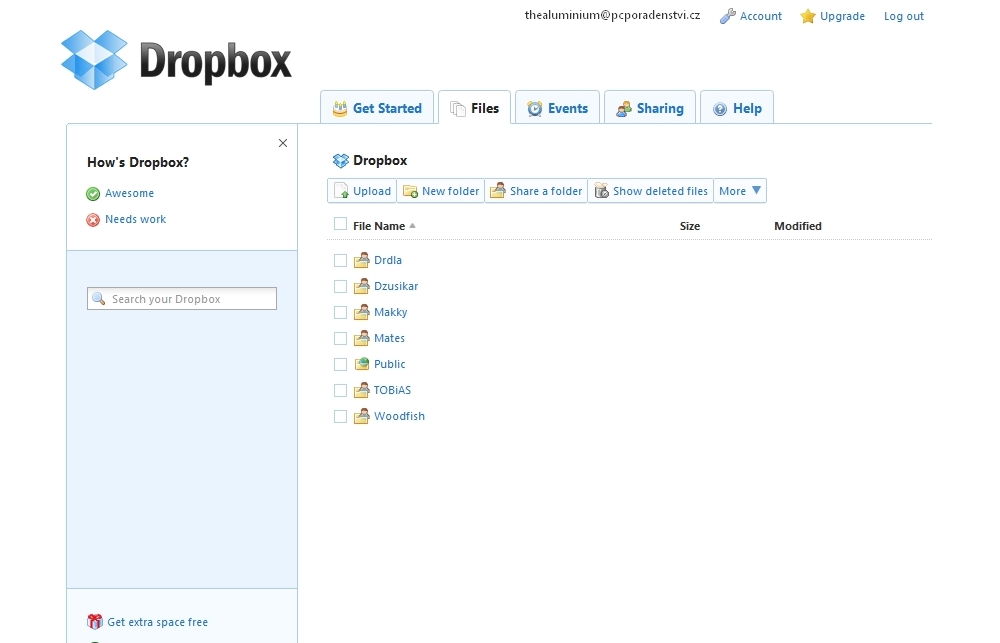Image resolution: width=1000 pixels, height=643 pixels.
Task: Click the Files tab pages icon
Action: coord(458,109)
